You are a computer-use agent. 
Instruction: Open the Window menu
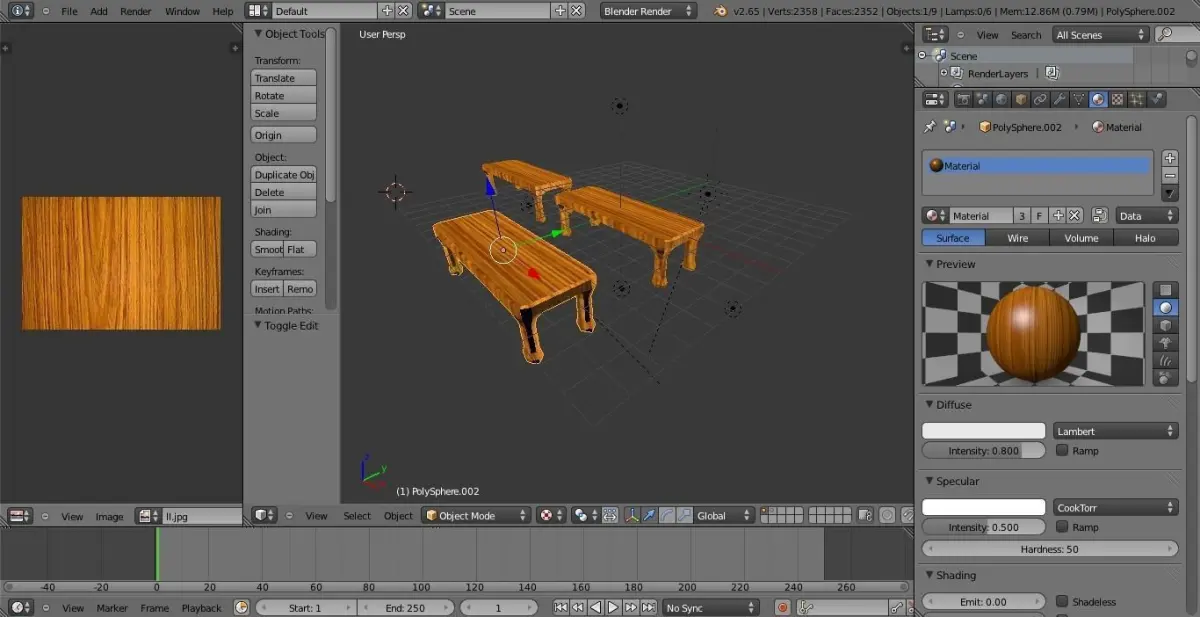pos(182,11)
